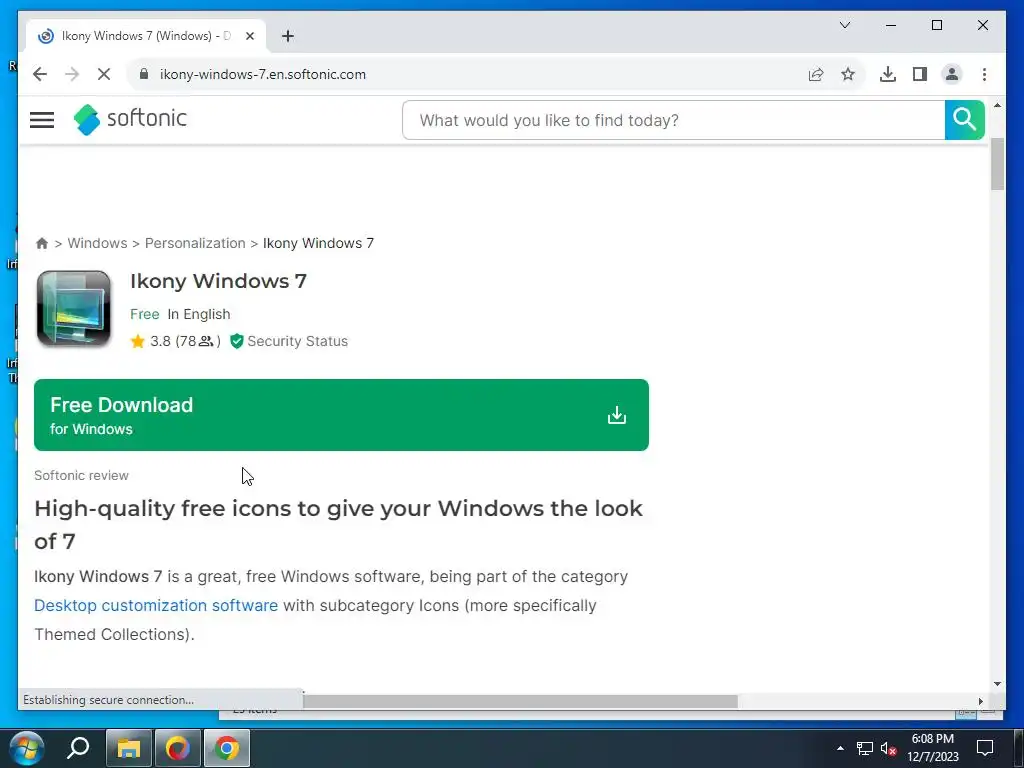Image resolution: width=1024 pixels, height=768 pixels.
Task: Click the page vertical scrollbar thumb
Action: tap(997, 165)
